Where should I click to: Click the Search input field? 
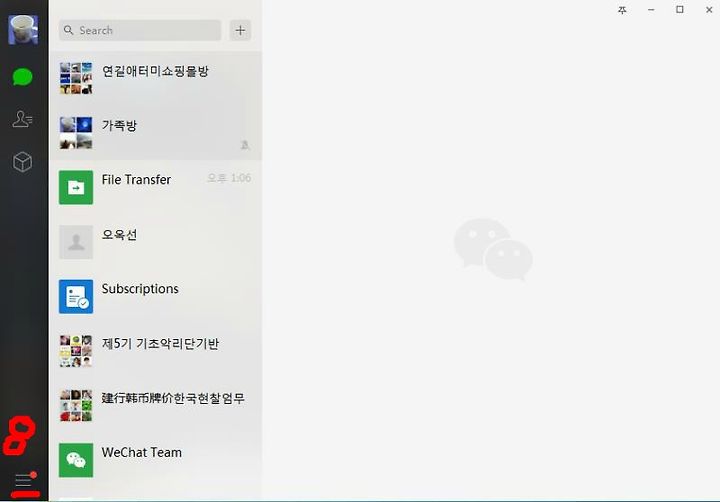tap(140, 30)
